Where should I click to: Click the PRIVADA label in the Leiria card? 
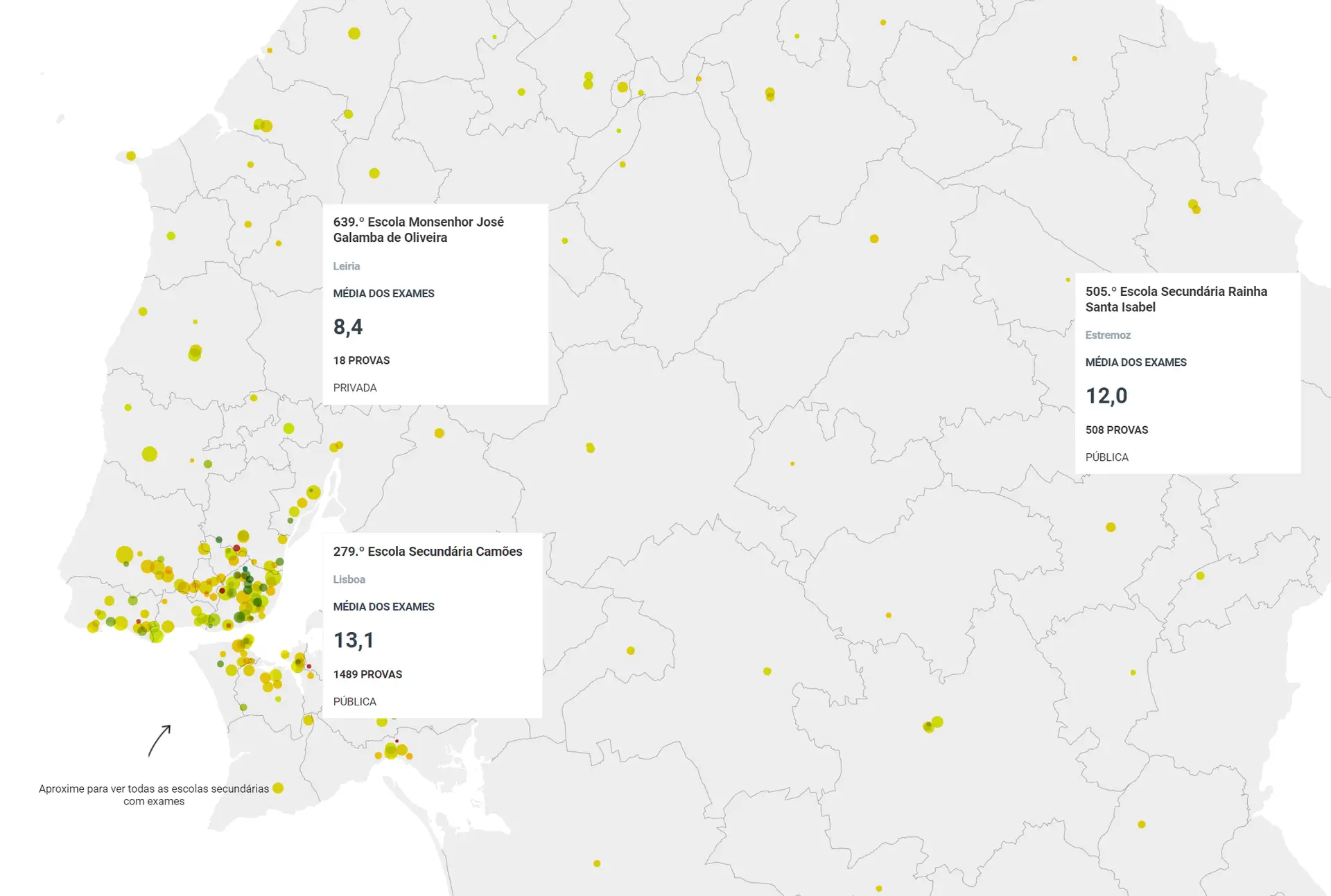(x=355, y=388)
